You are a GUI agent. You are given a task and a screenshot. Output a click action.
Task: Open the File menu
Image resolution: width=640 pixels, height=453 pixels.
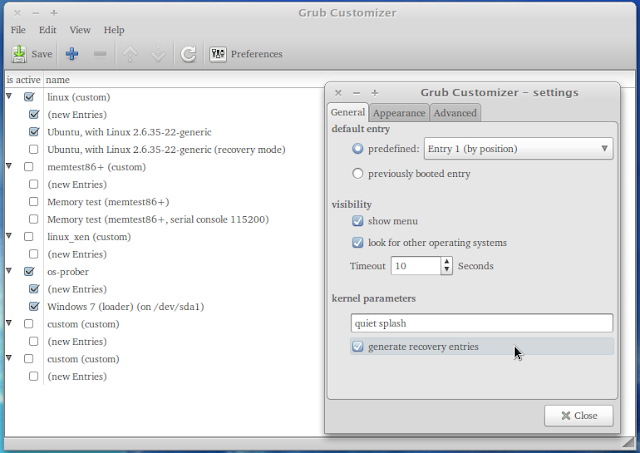18,30
